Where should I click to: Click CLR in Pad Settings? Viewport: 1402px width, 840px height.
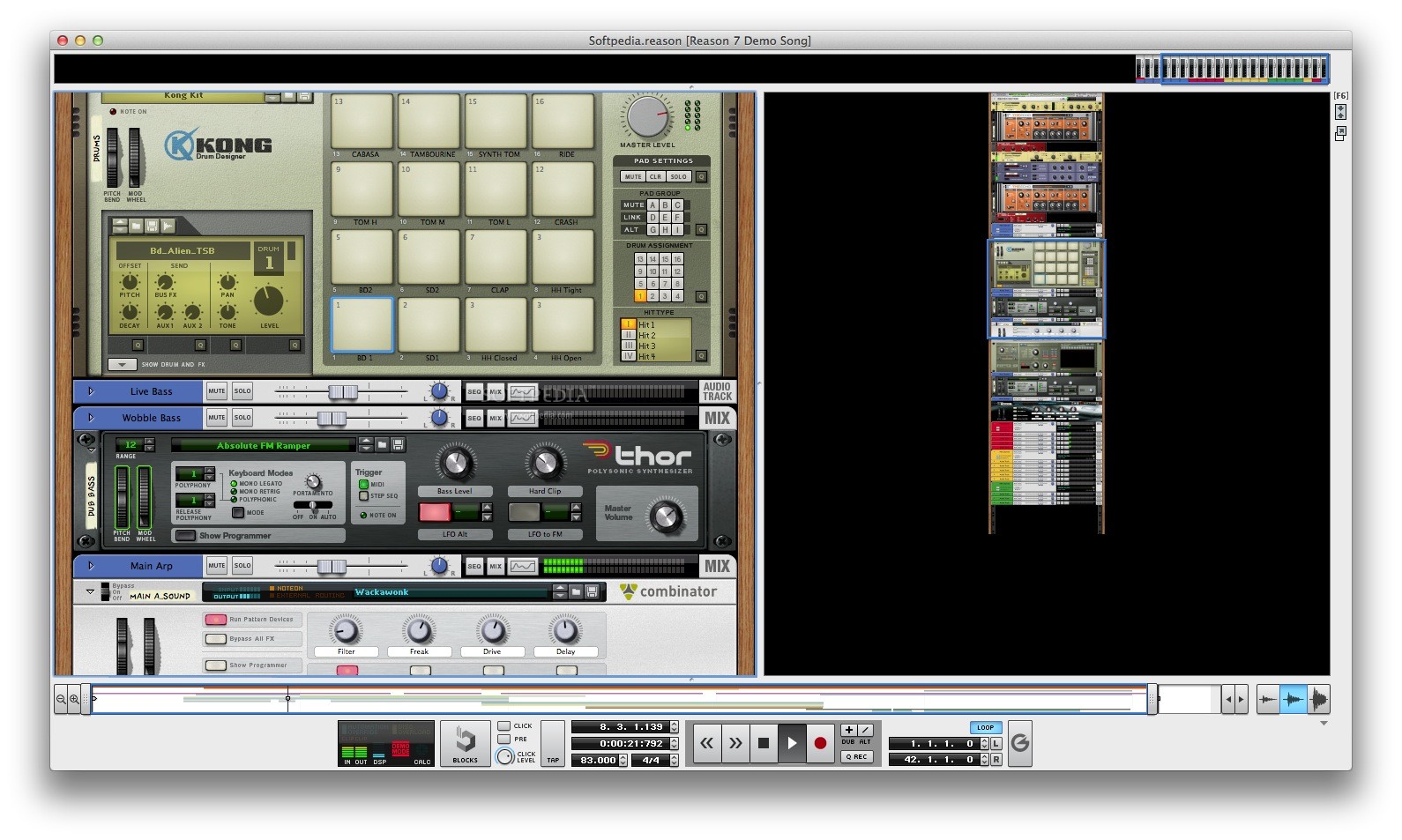(x=655, y=176)
